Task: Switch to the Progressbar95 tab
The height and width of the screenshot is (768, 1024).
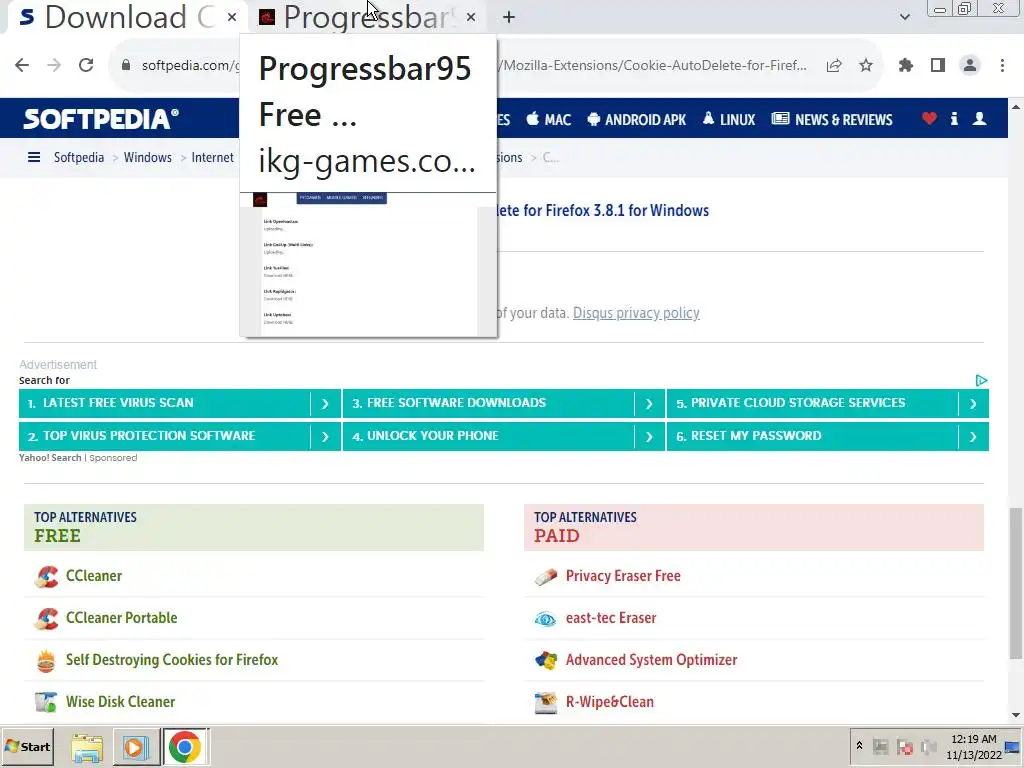Action: [369, 18]
